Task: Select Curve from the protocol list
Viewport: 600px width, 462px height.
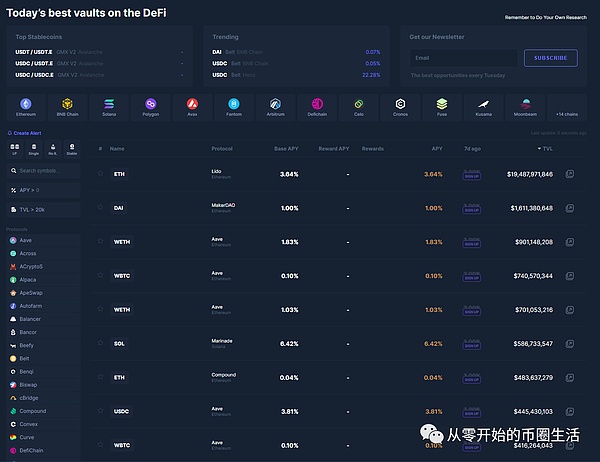Action: tap(25, 436)
